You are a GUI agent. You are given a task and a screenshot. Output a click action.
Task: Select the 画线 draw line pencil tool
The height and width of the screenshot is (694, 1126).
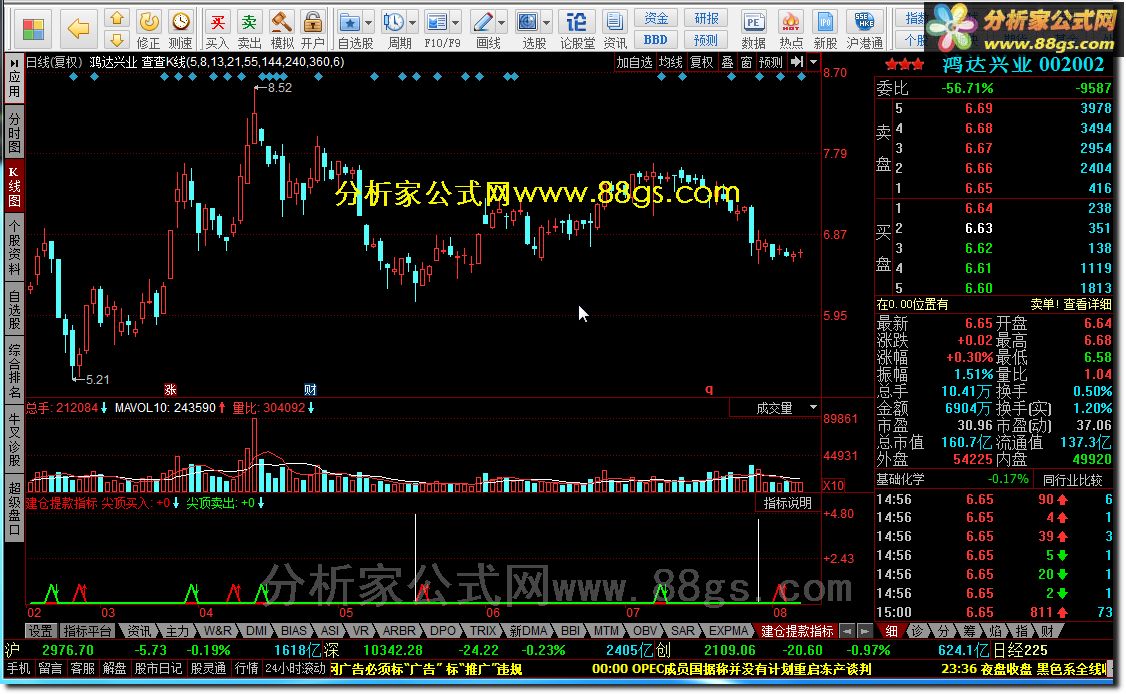click(483, 22)
